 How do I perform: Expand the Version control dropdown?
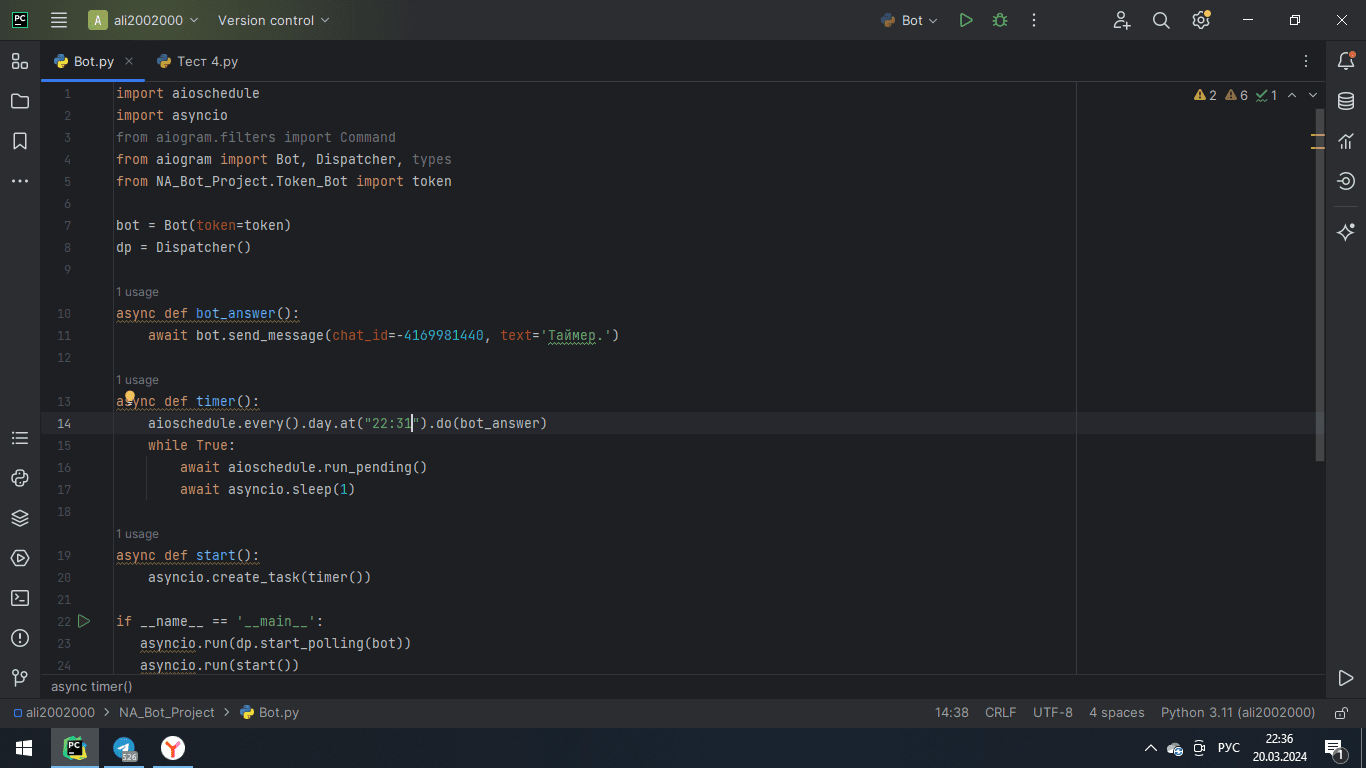274,20
